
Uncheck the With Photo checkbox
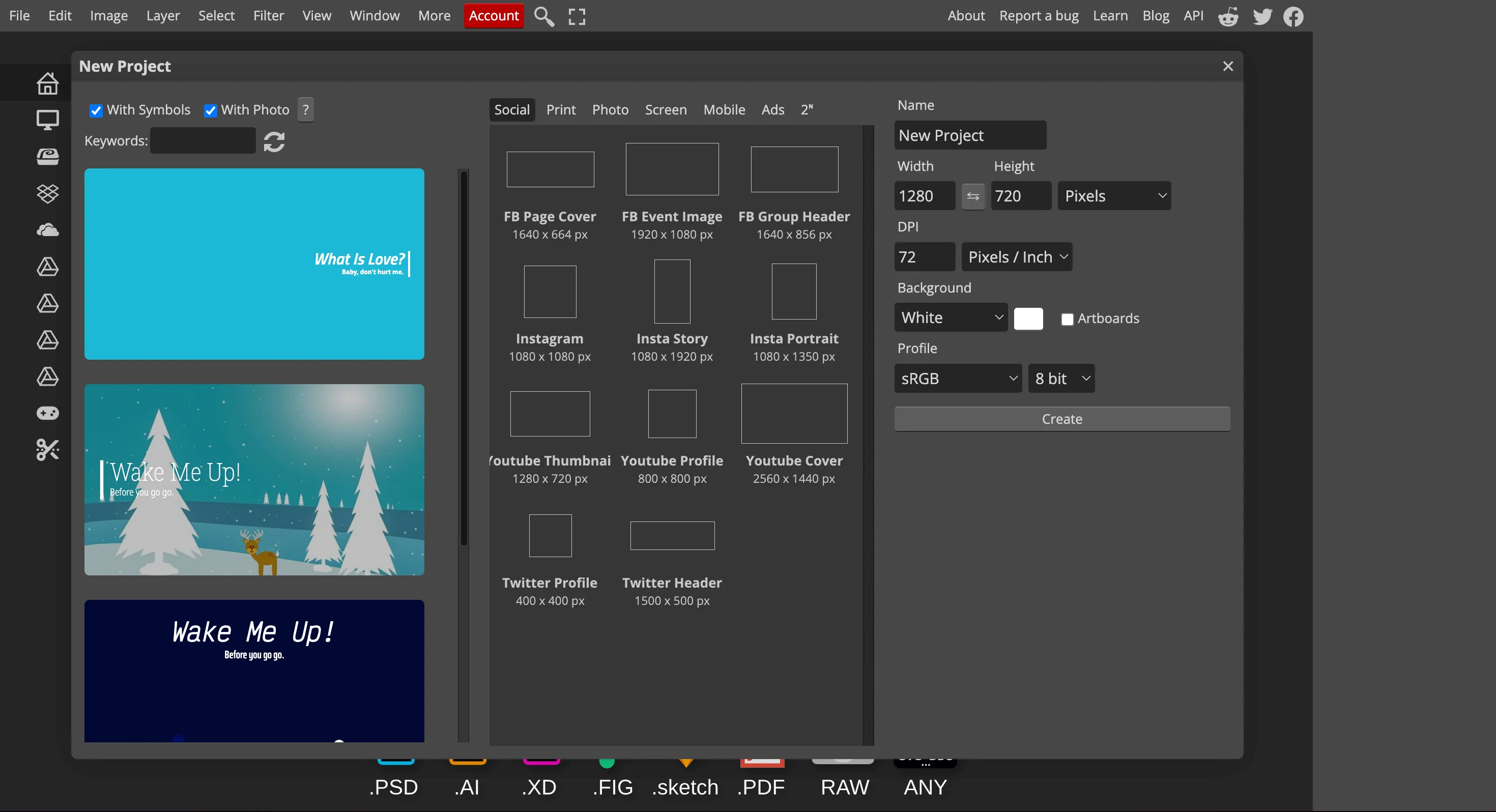click(x=210, y=110)
